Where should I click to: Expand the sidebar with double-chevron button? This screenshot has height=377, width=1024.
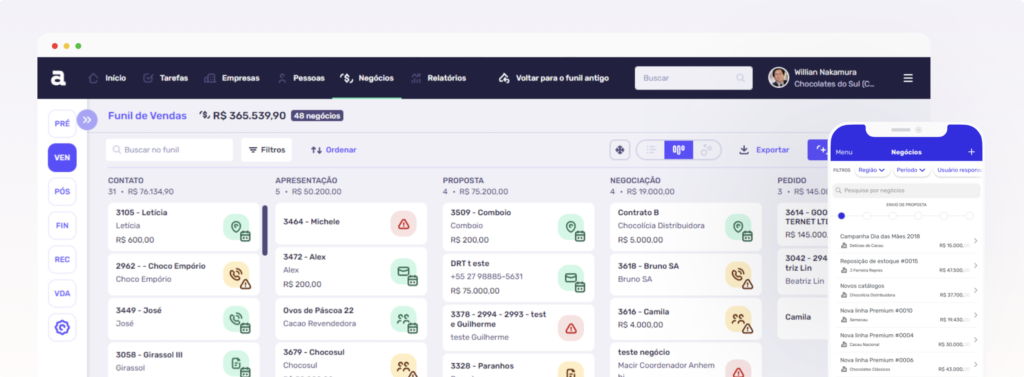[87, 120]
